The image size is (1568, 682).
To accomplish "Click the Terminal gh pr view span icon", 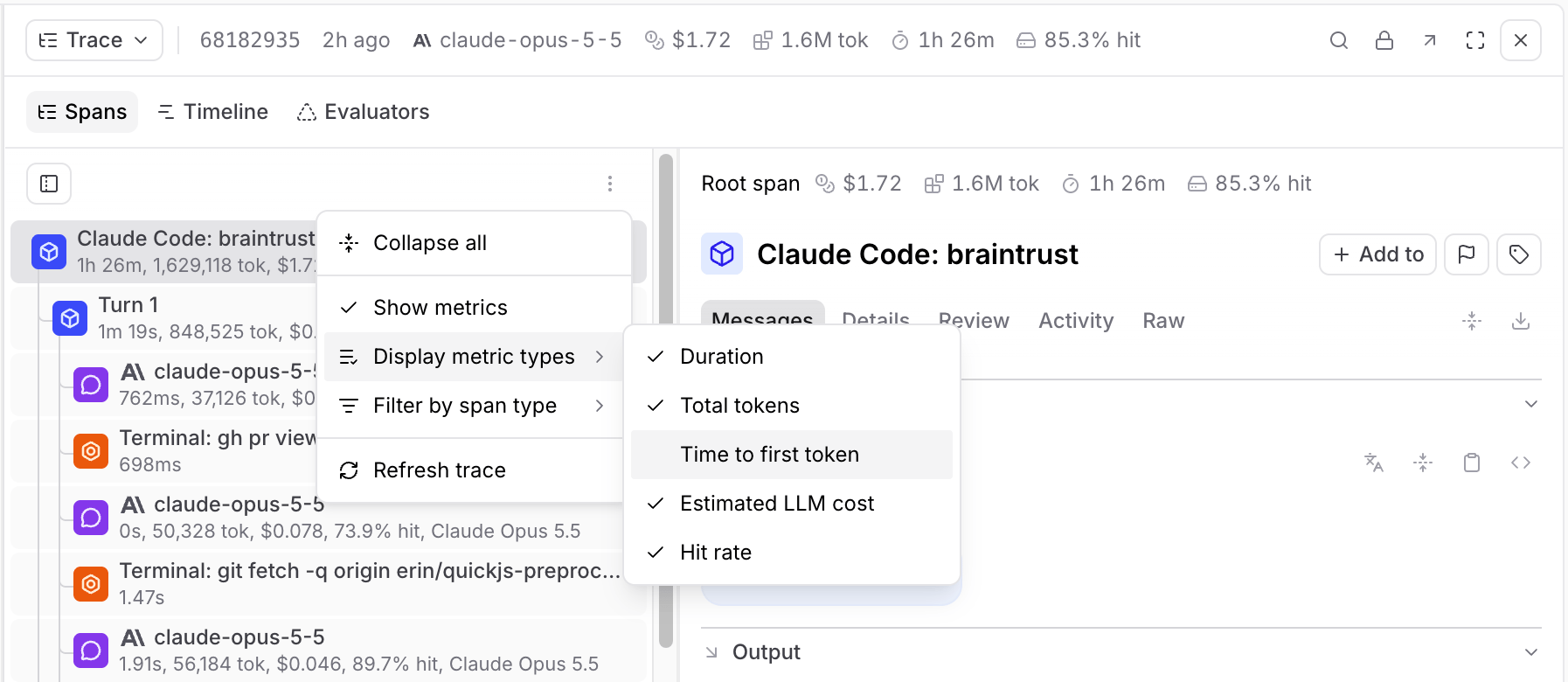I will tap(91, 451).
